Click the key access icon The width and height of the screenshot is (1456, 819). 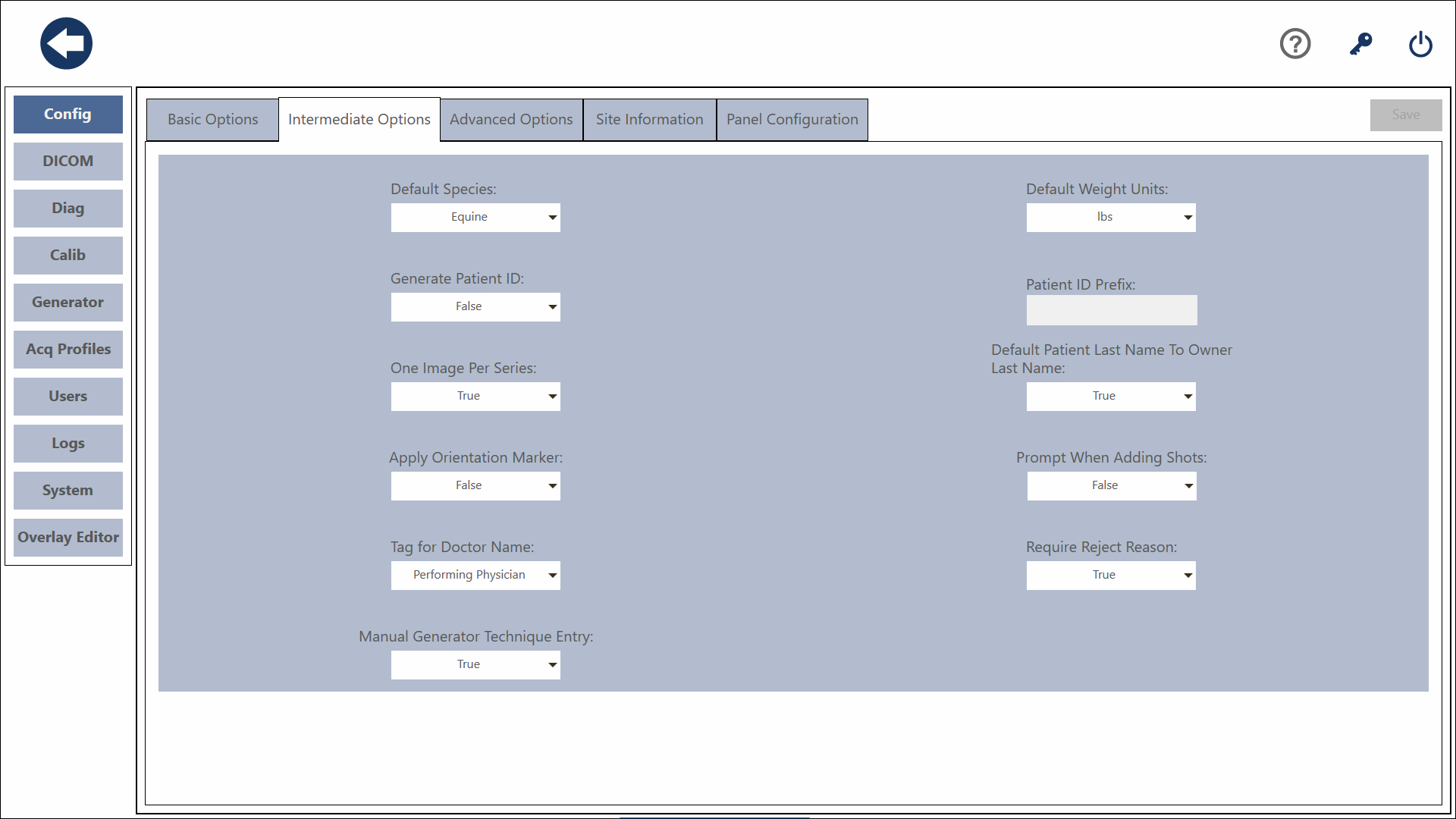1360,43
